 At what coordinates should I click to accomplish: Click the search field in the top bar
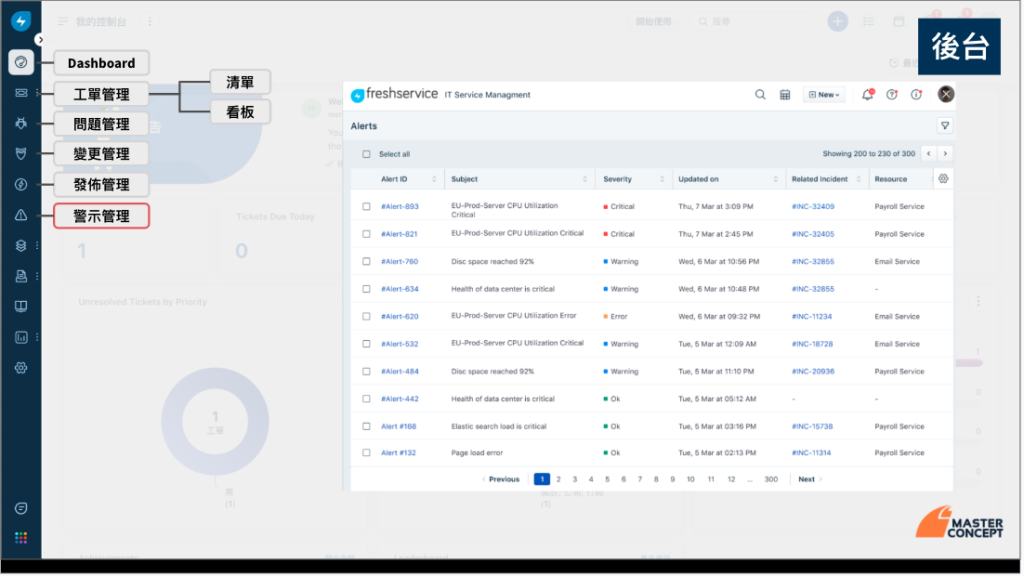754,22
